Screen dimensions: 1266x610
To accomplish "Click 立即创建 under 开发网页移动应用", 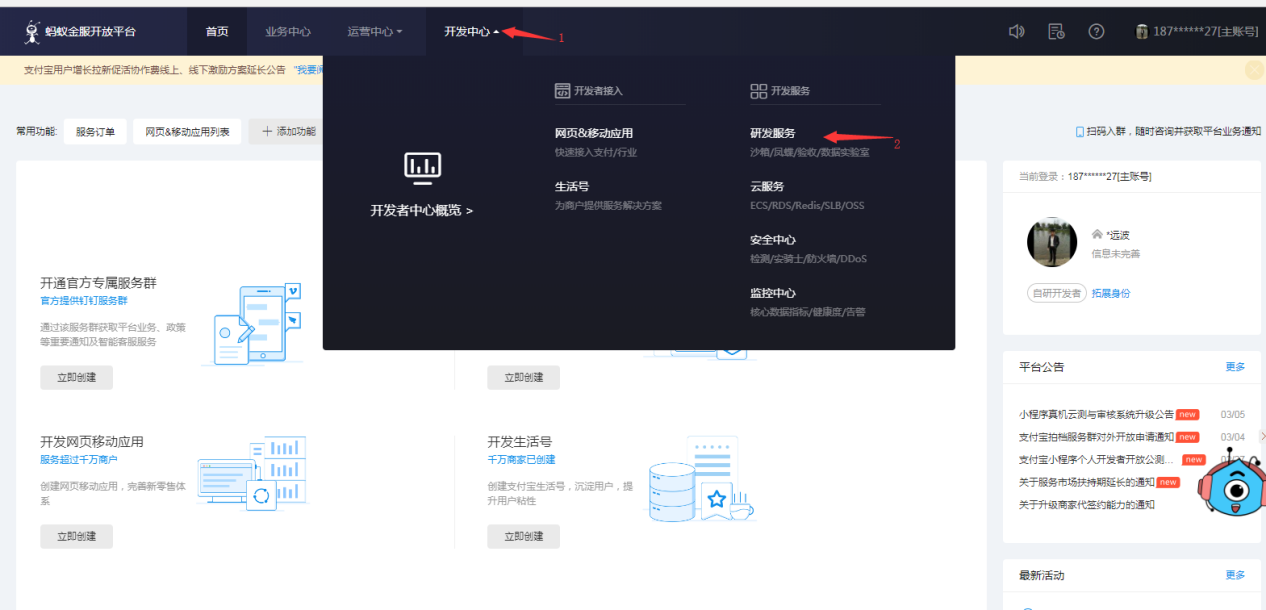I will [x=77, y=536].
